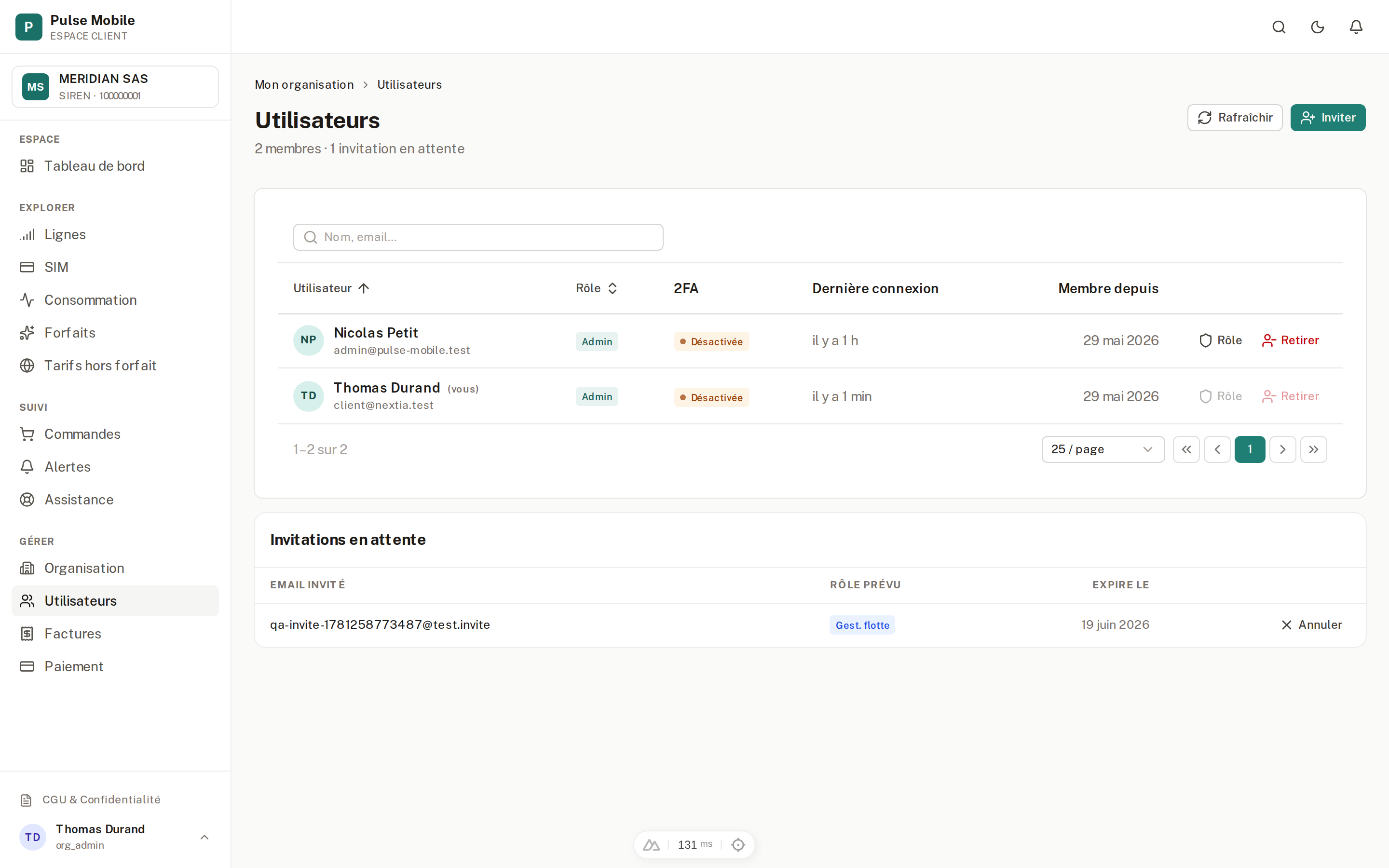Sort by Rôle column header
The image size is (1389, 868).
(596, 288)
